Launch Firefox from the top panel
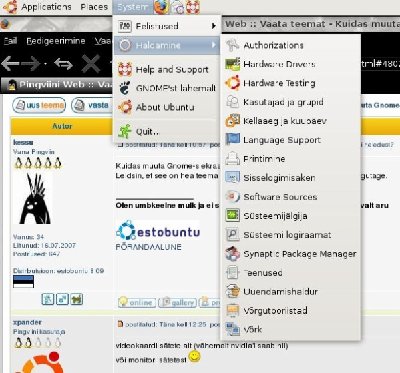The height and width of the screenshot is (373, 400). pos(162,7)
